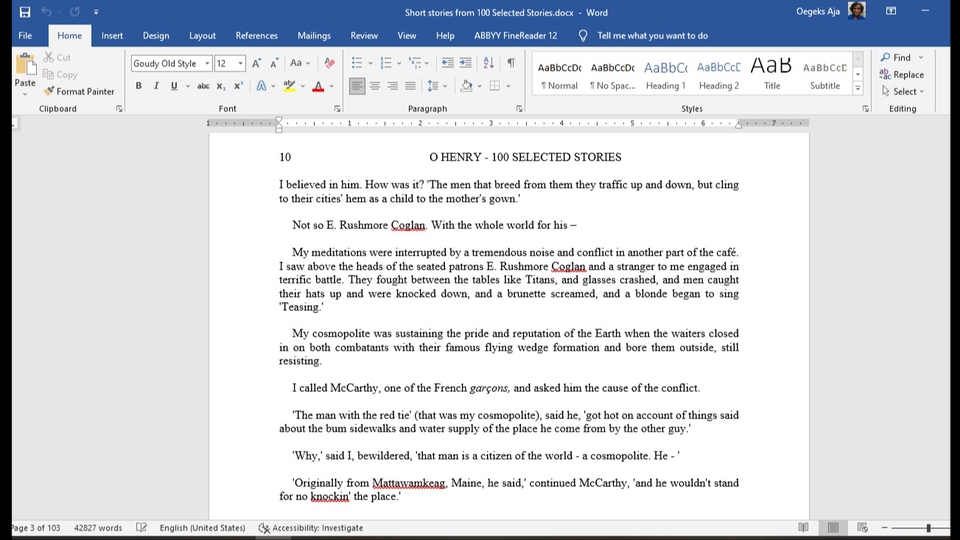
Task: Decrease font size with the smaller A
Action: tap(274, 63)
